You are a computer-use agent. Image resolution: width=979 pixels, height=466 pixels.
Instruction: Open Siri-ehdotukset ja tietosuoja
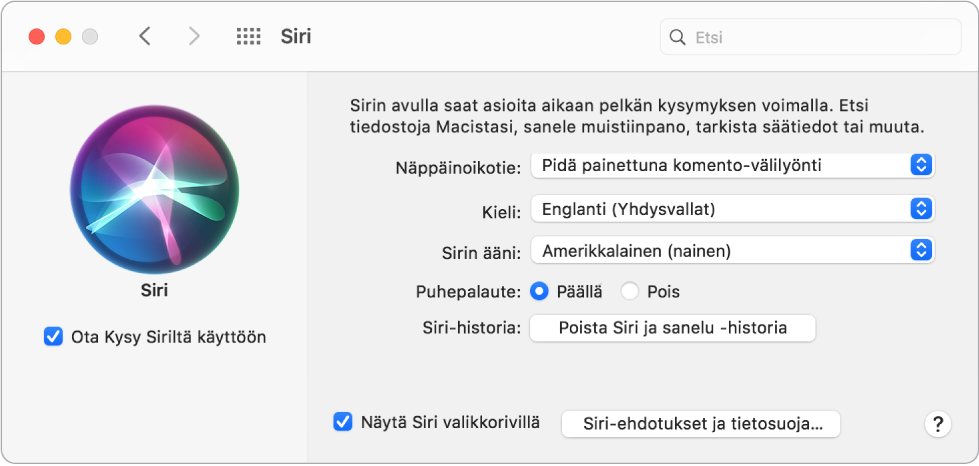click(701, 424)
